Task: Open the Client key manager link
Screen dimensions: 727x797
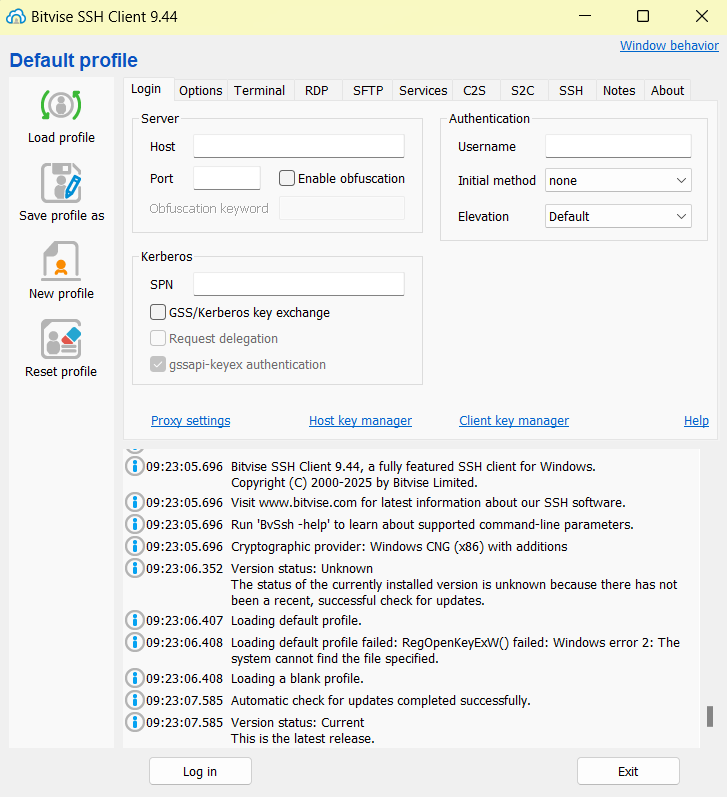Action: pyautogui.click(x=514, y=421)
